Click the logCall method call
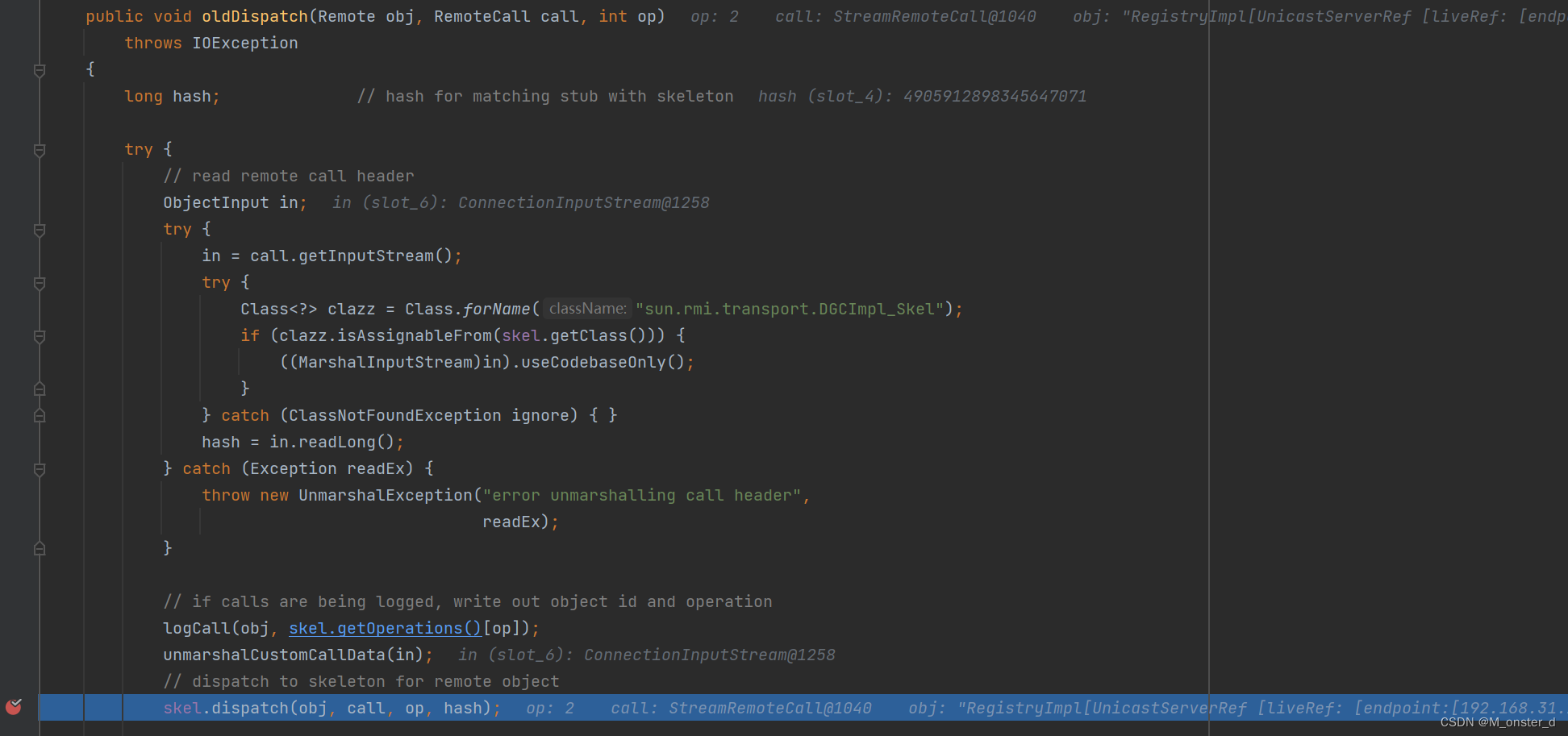This screenshot has width=1568, height=736. coord(197,628)
